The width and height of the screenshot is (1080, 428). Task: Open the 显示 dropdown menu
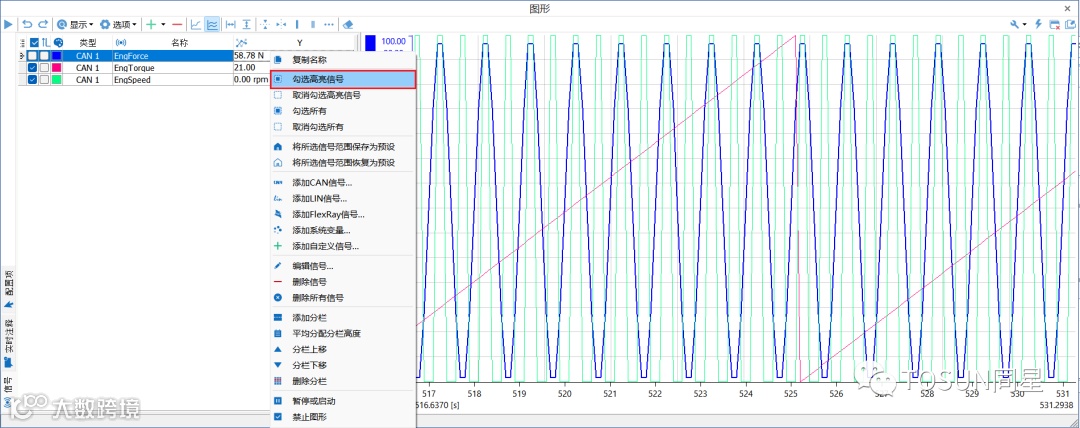click(75, 24)
